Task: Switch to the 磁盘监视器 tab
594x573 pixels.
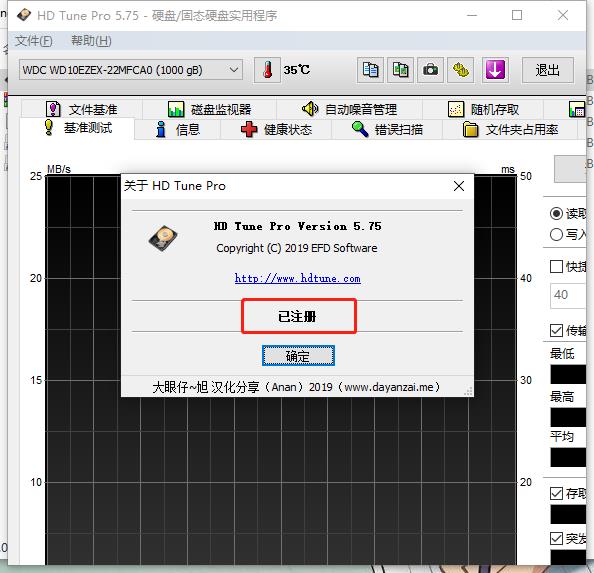Action: coord(209,109)
